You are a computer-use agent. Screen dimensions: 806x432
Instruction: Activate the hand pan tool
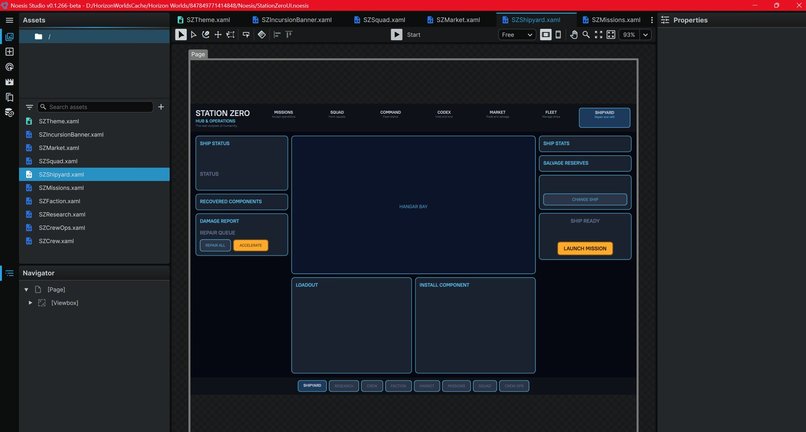(x=574, y=34)
